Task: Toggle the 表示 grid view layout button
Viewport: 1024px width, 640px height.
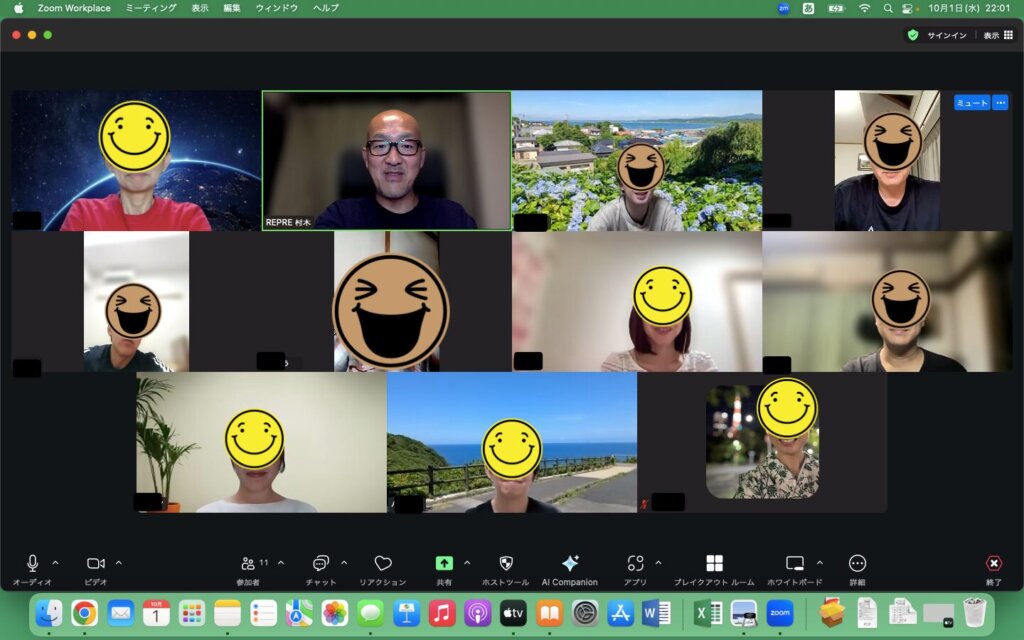Action: pos(998,35)
